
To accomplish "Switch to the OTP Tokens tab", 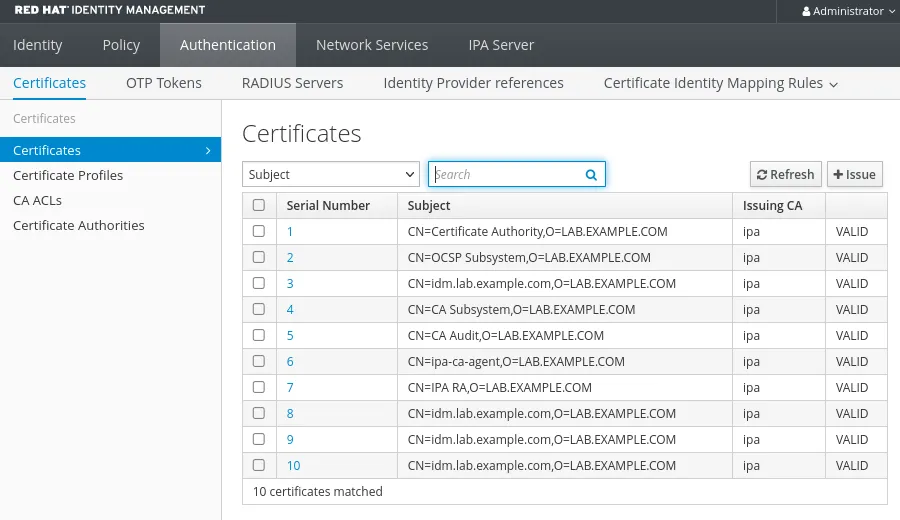I will 164,83.
